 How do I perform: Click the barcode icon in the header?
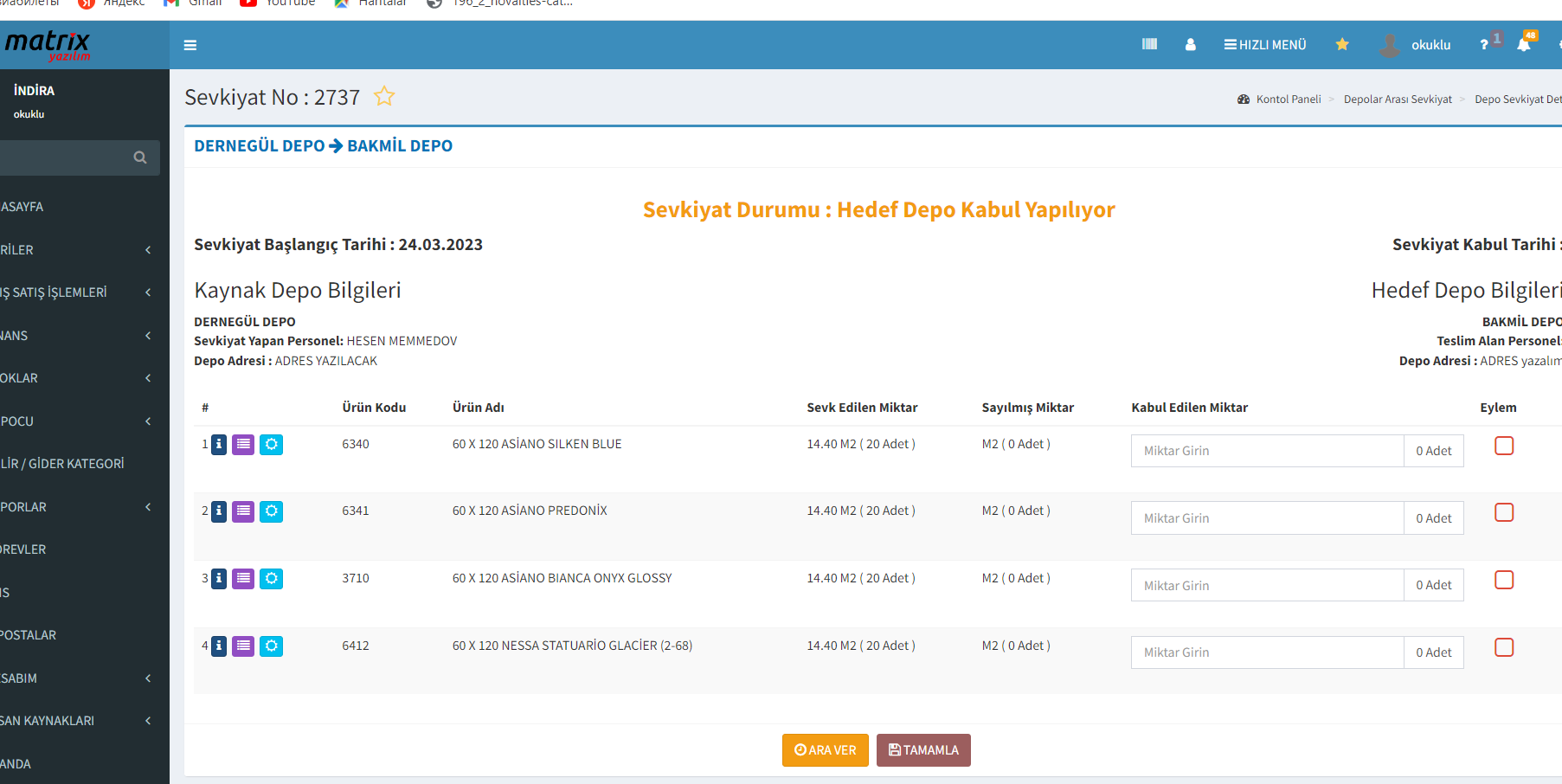click(1149, 44)
